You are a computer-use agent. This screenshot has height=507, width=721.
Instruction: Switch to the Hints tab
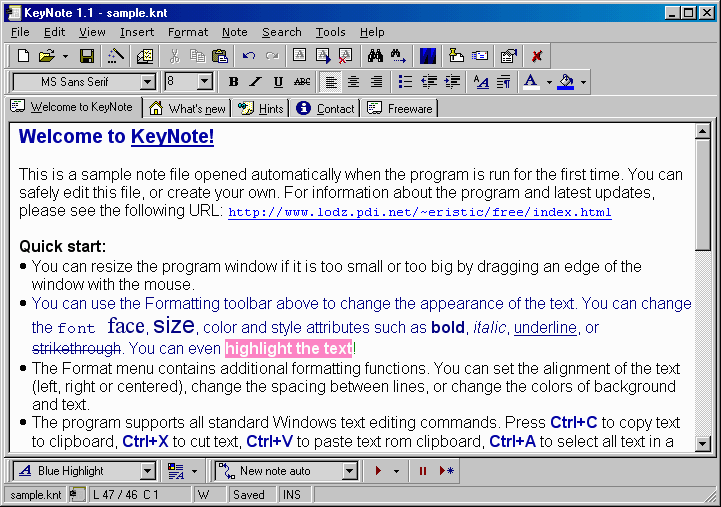261,108
